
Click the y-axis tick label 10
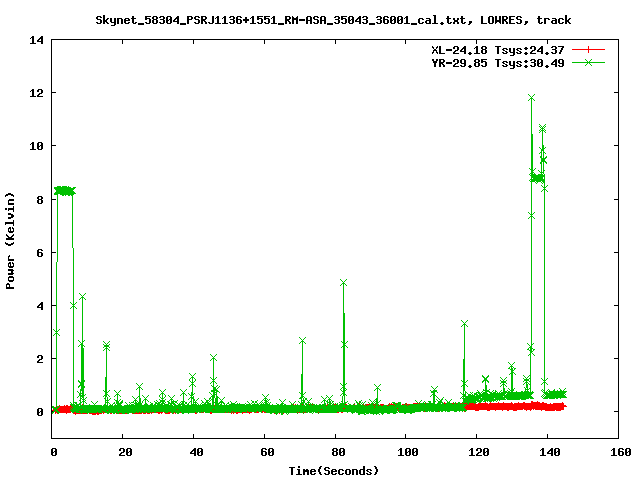point(36,146)
